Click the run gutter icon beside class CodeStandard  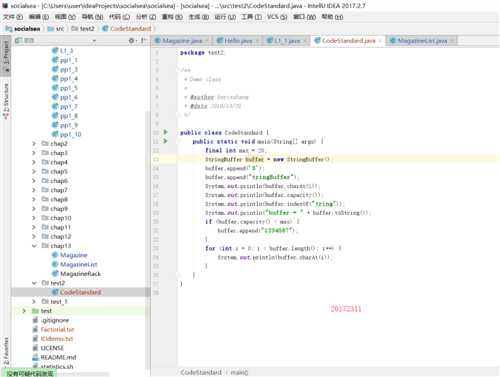(165, 132)
